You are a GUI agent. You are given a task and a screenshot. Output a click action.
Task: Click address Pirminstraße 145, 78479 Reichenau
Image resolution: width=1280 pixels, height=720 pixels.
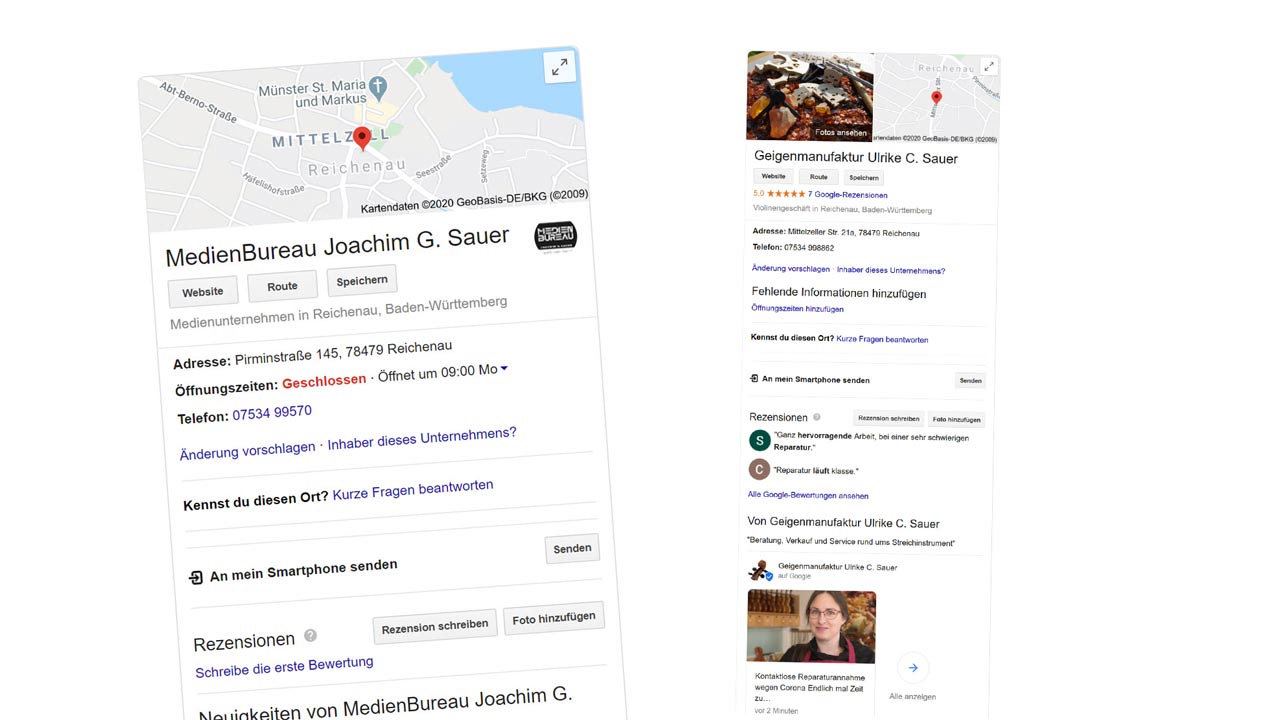[343, 354]
